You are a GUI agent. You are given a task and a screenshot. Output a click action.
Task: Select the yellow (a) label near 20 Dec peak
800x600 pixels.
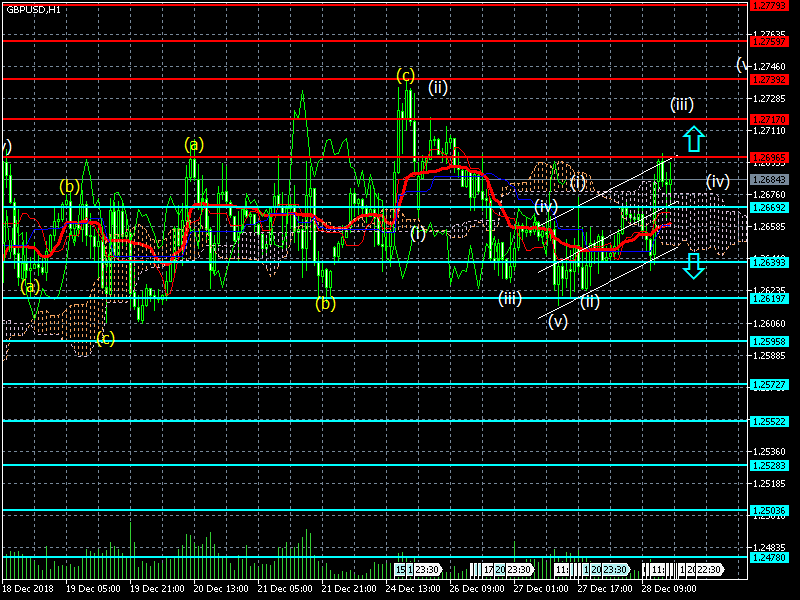(x=194, y=144)
